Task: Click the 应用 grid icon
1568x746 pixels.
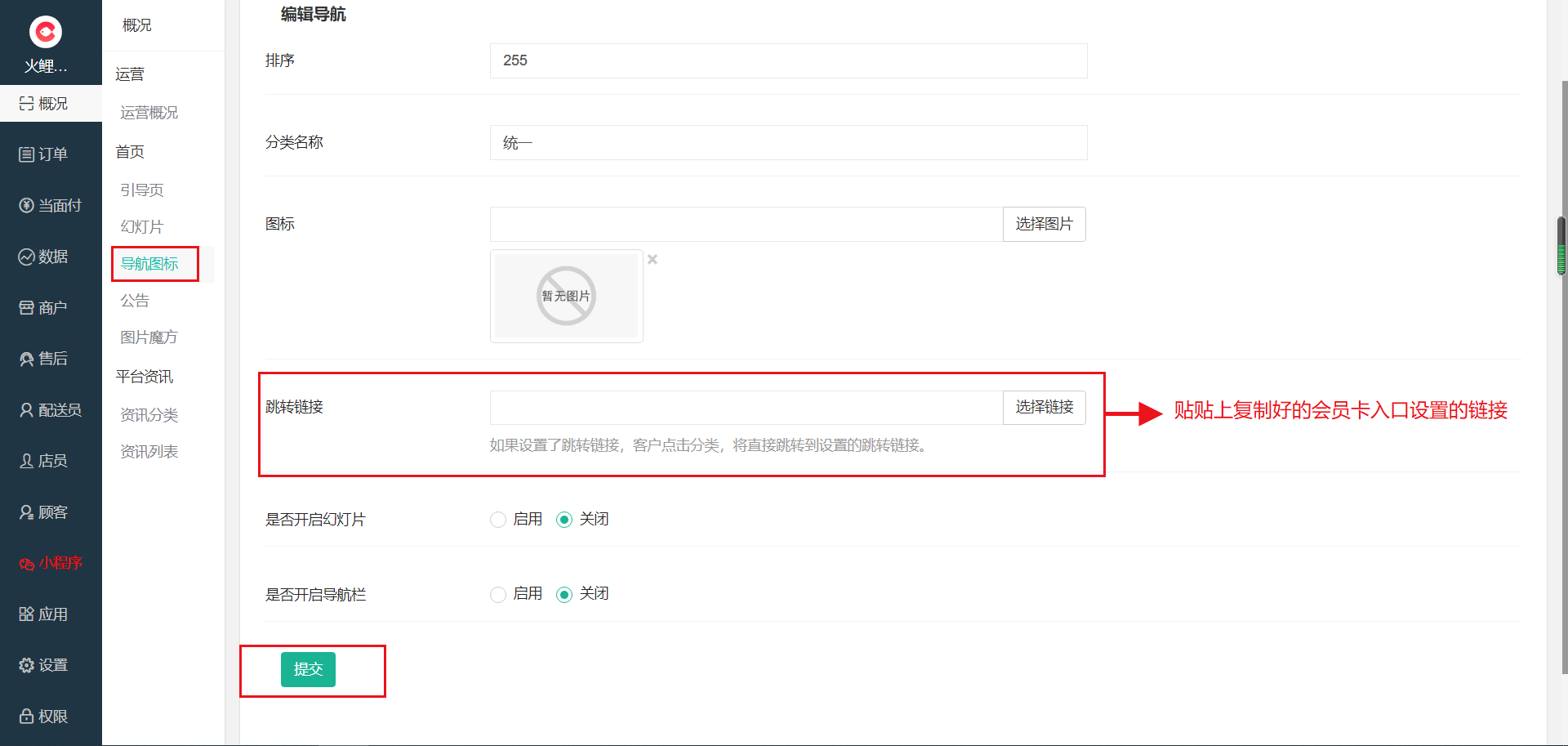Action: [27, 614]
